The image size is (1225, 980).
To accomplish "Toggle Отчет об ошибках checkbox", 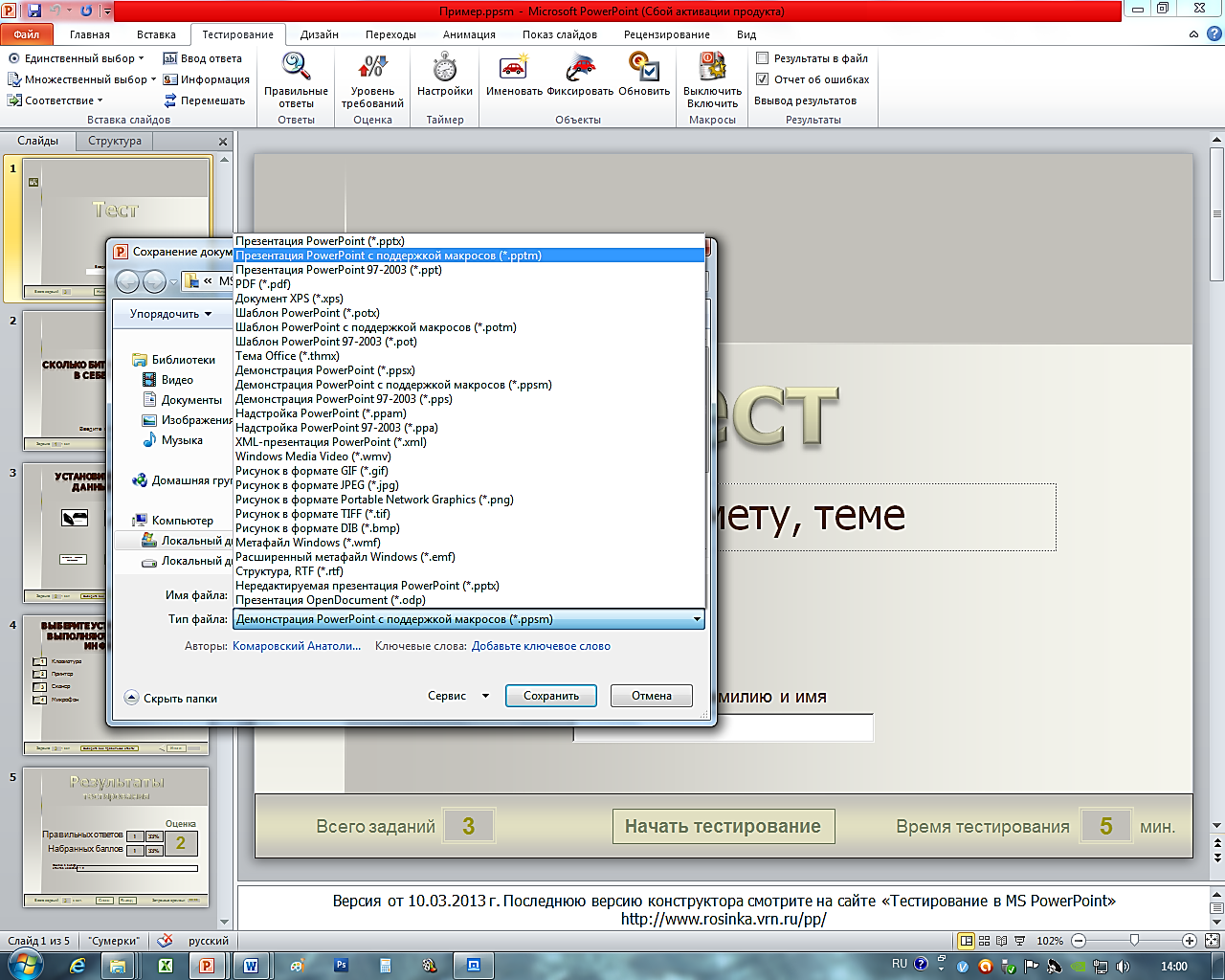I will (763, 79).
